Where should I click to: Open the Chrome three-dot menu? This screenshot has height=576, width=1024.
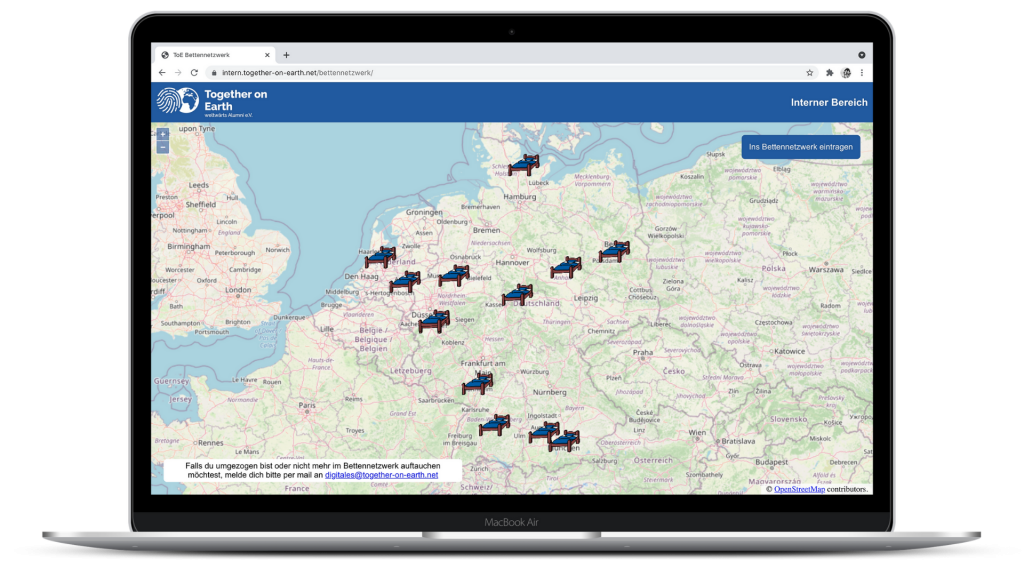(x=862, y=73)
